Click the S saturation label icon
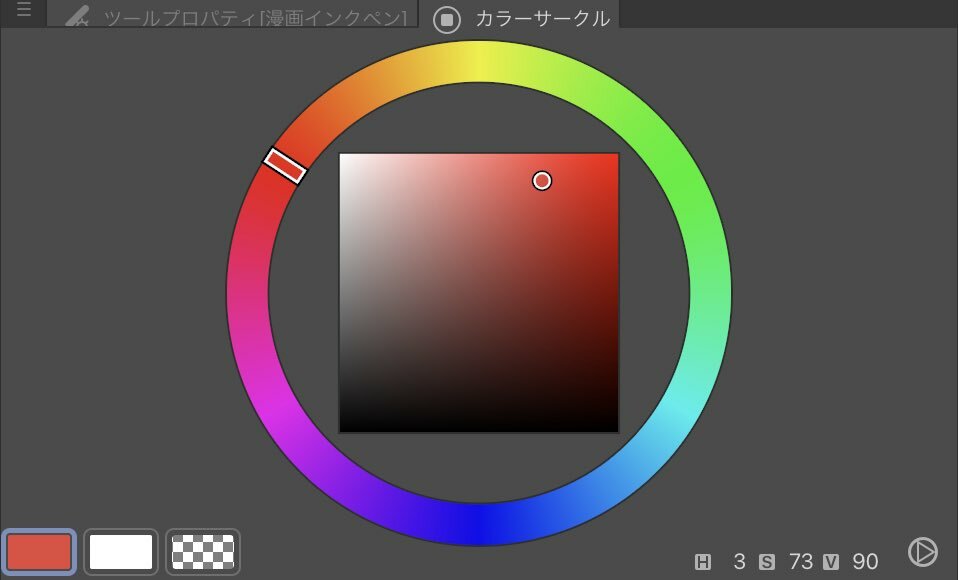 click(767, 562)
